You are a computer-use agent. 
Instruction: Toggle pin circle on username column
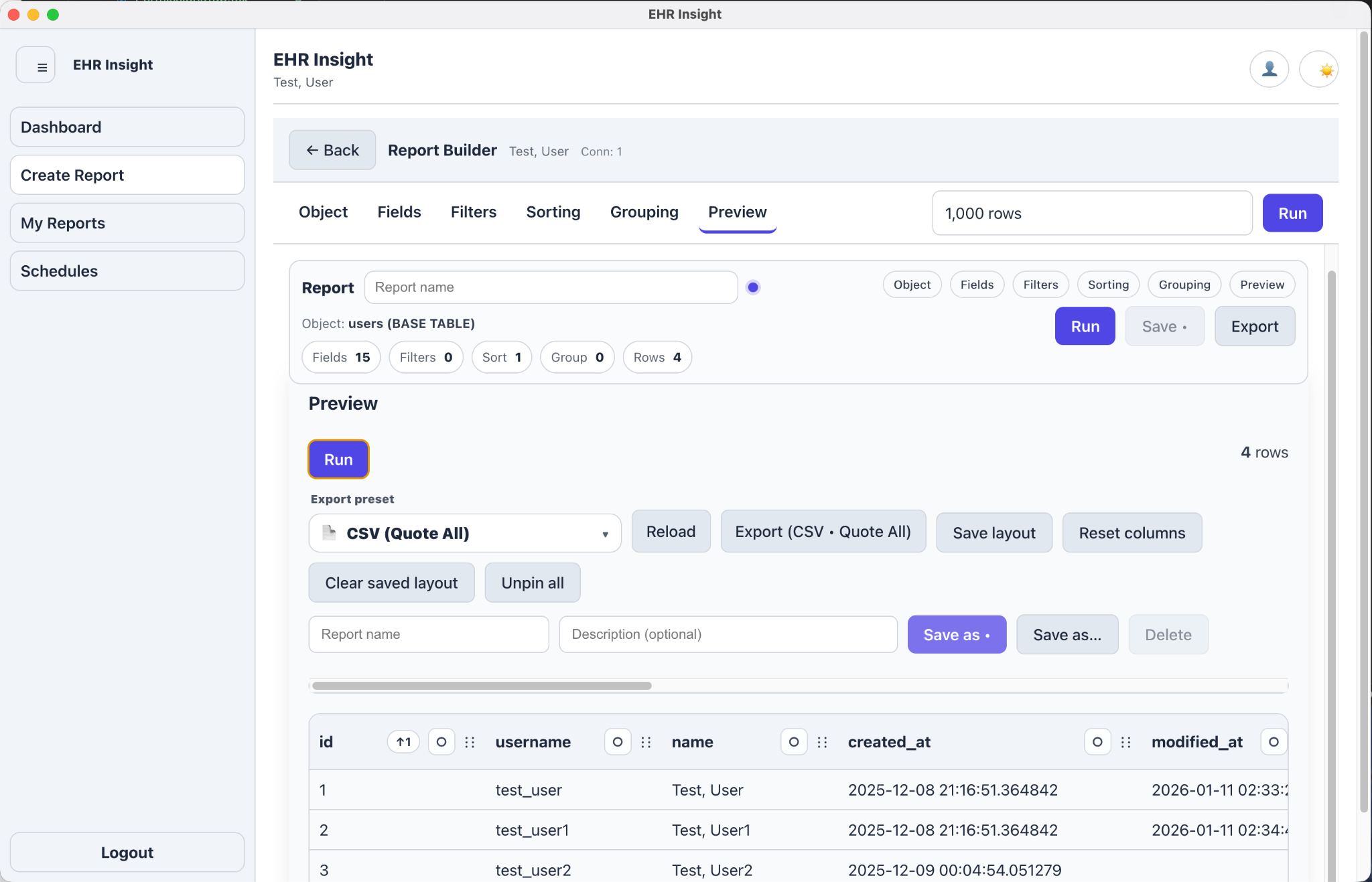(x=618, y=742)
